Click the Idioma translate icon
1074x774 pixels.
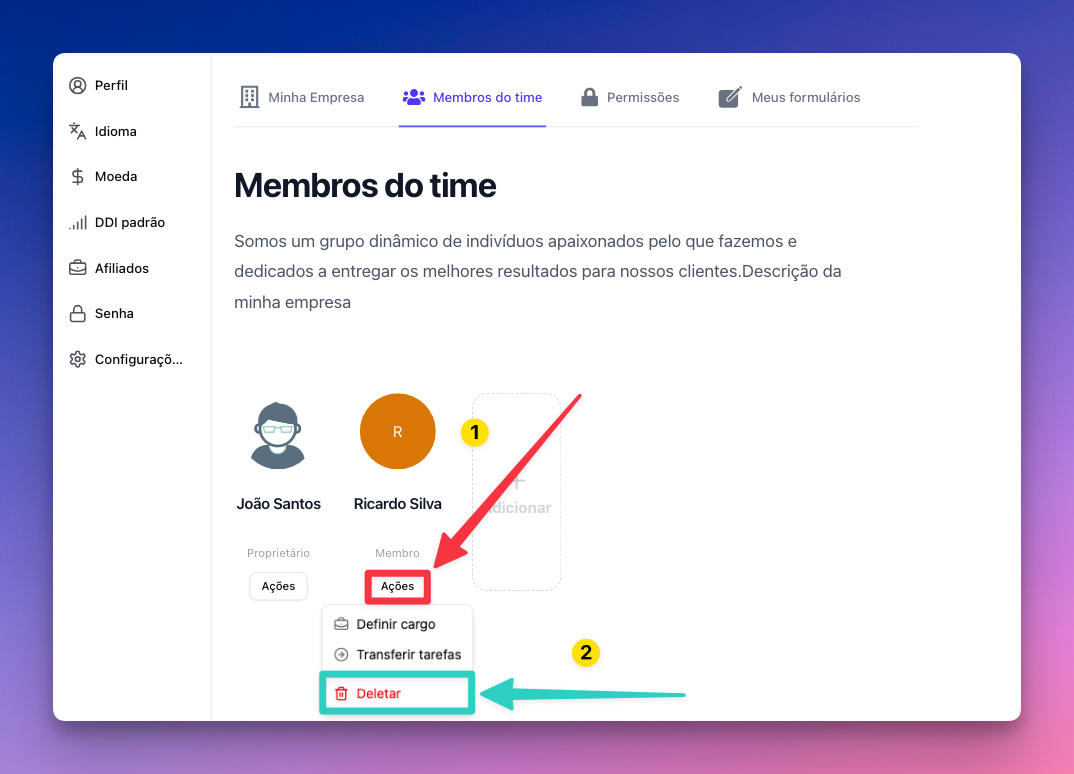77,131
